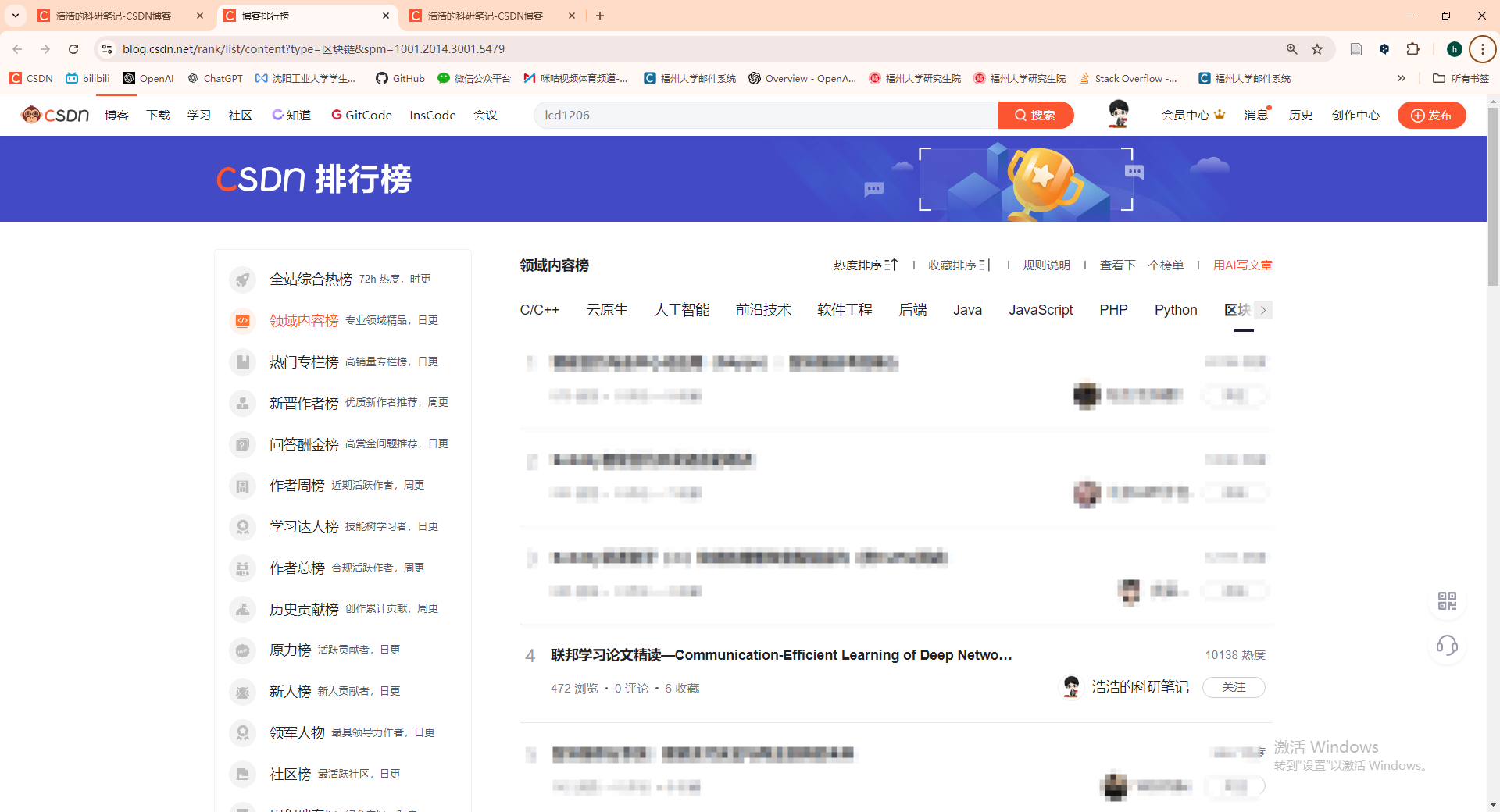
Task: Click the CSDN search input field
Action: pyautogui.click(x=766, y=115)
